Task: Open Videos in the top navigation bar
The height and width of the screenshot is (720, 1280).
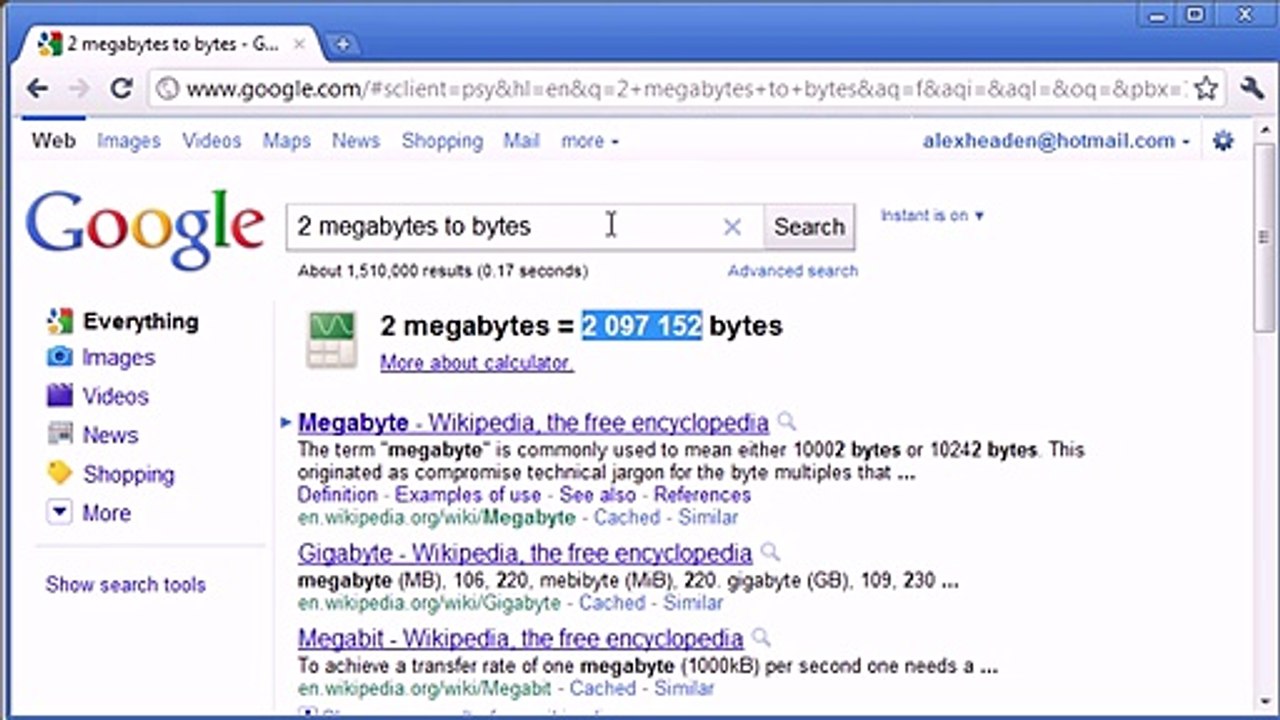Action: [x=211, y=141]
